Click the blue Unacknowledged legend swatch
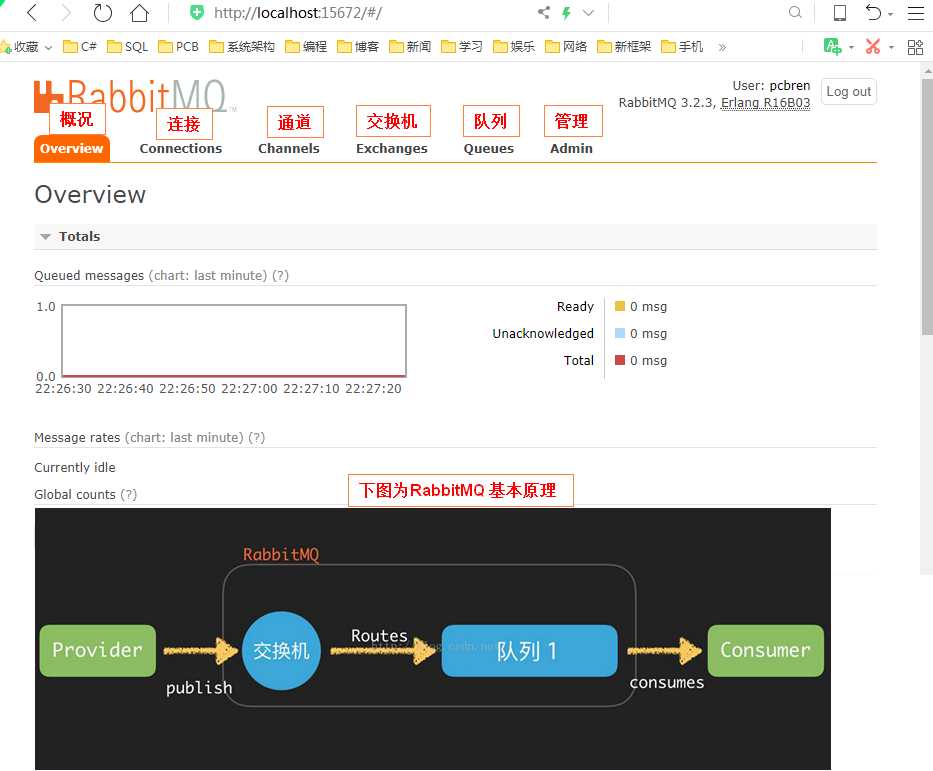This screenshot has height=771, width=933. coord(619,333)
